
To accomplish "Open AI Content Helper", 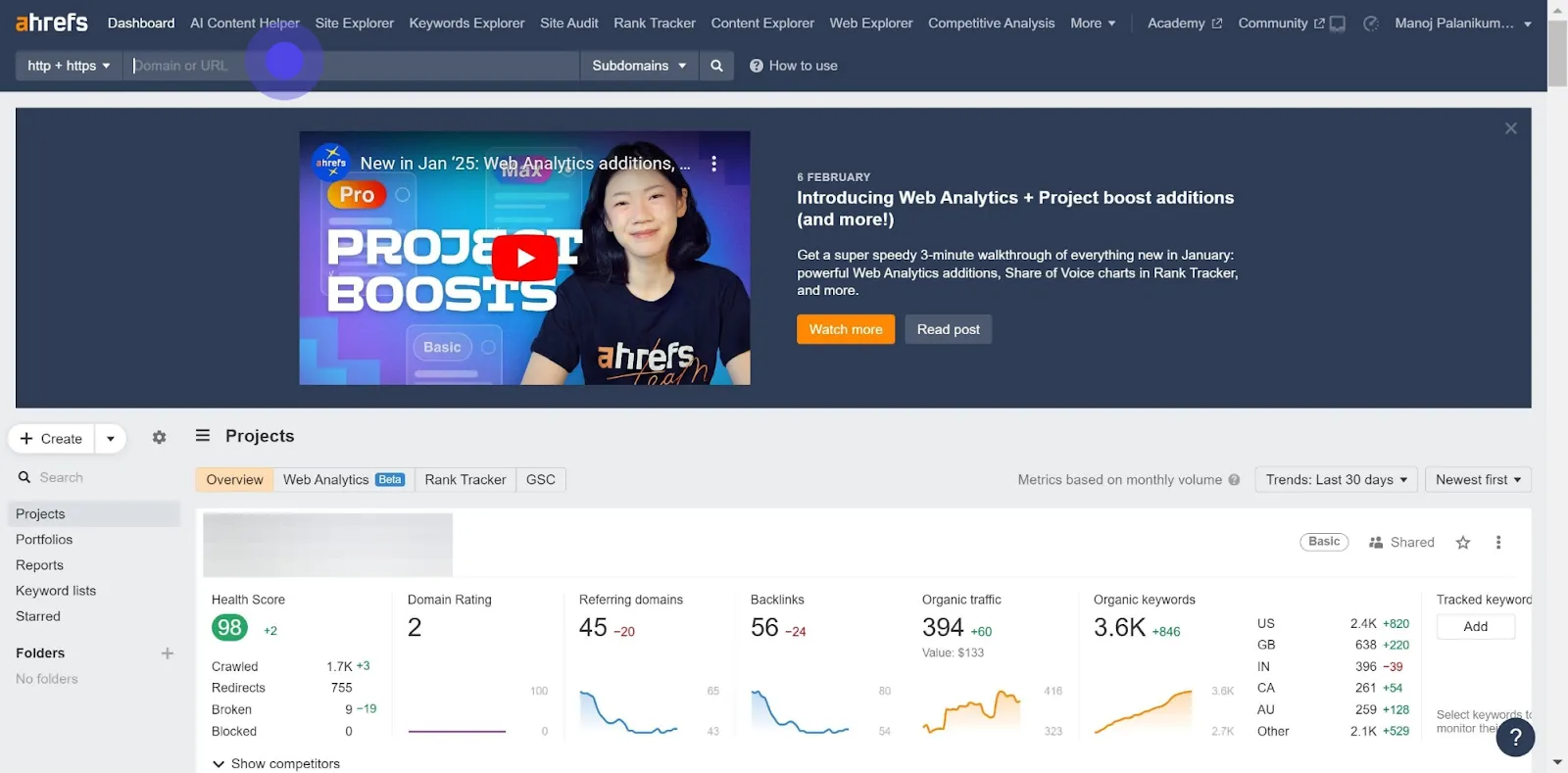I will [x=245, y=24].
